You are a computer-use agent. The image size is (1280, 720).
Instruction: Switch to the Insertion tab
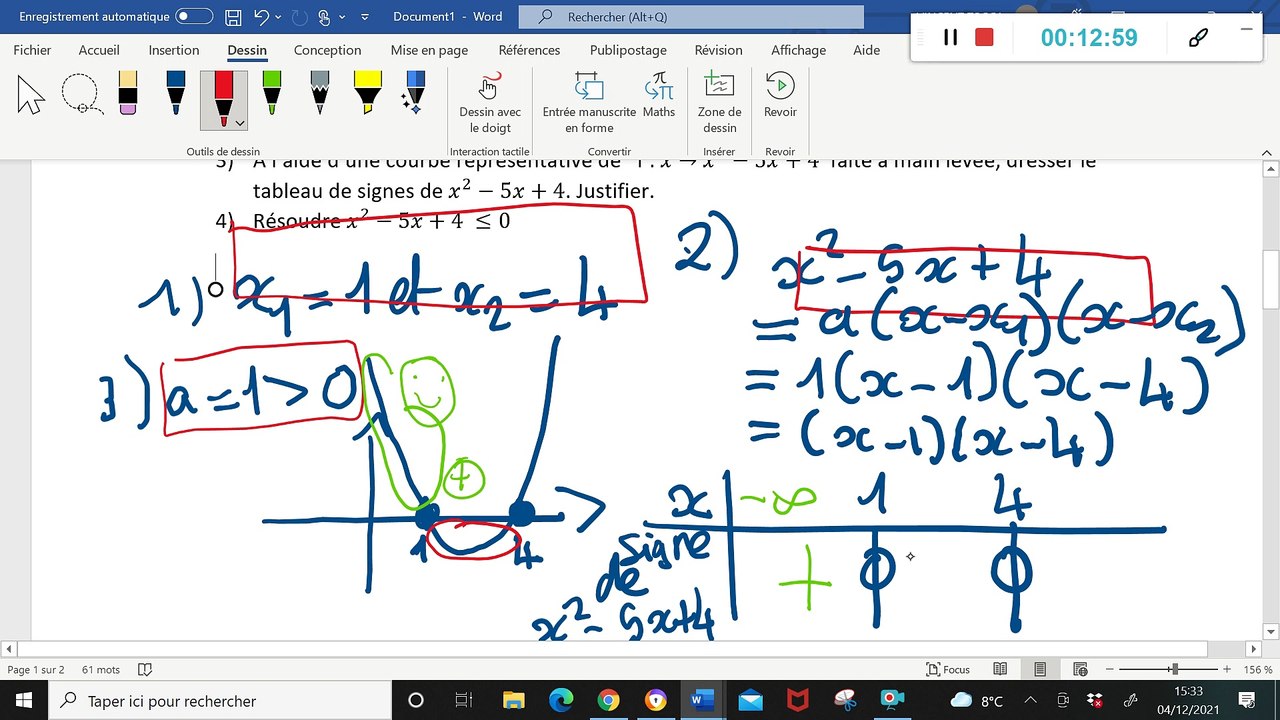[174, 50]
